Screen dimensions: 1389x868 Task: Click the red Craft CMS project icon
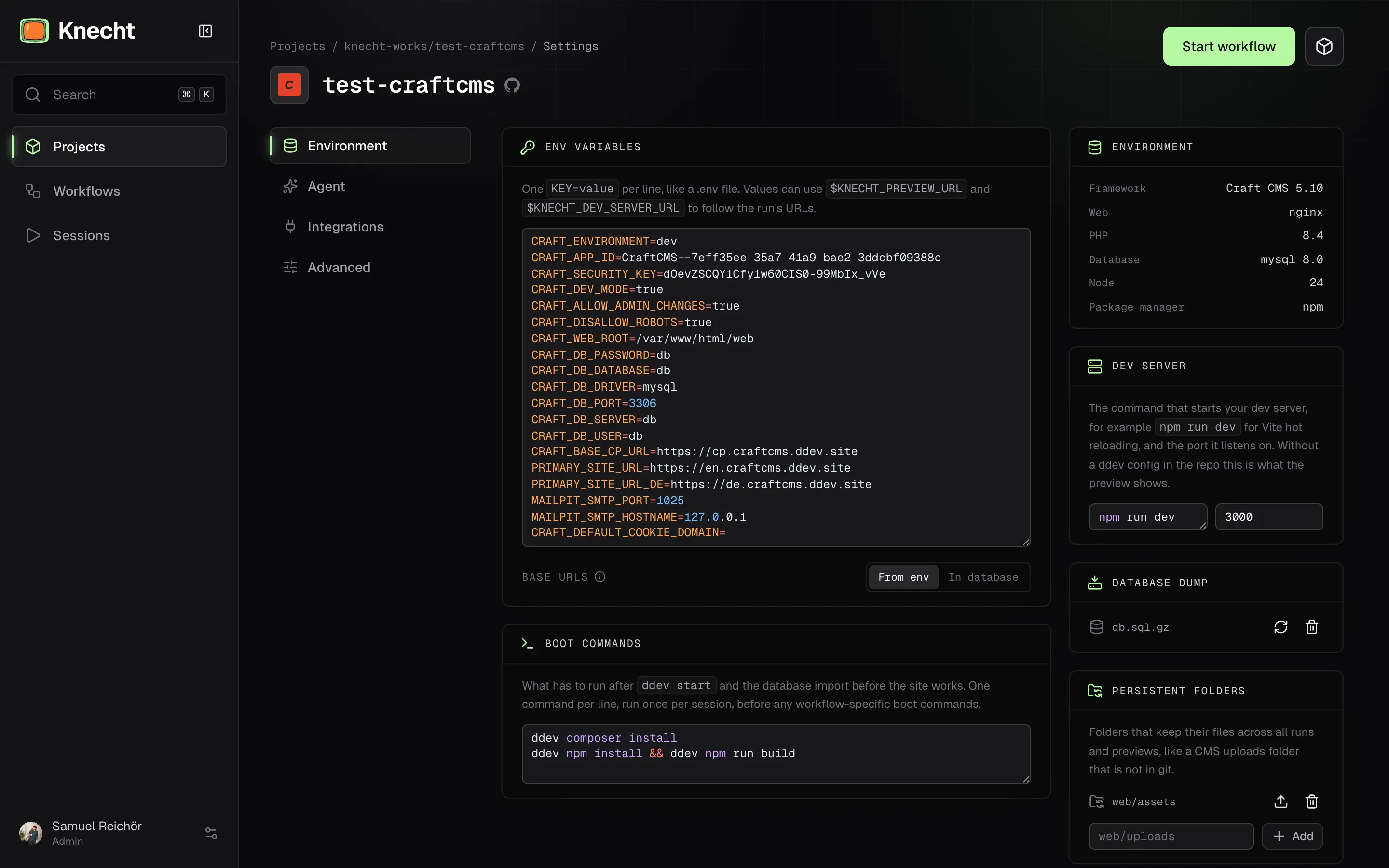(x=289, y=85)
